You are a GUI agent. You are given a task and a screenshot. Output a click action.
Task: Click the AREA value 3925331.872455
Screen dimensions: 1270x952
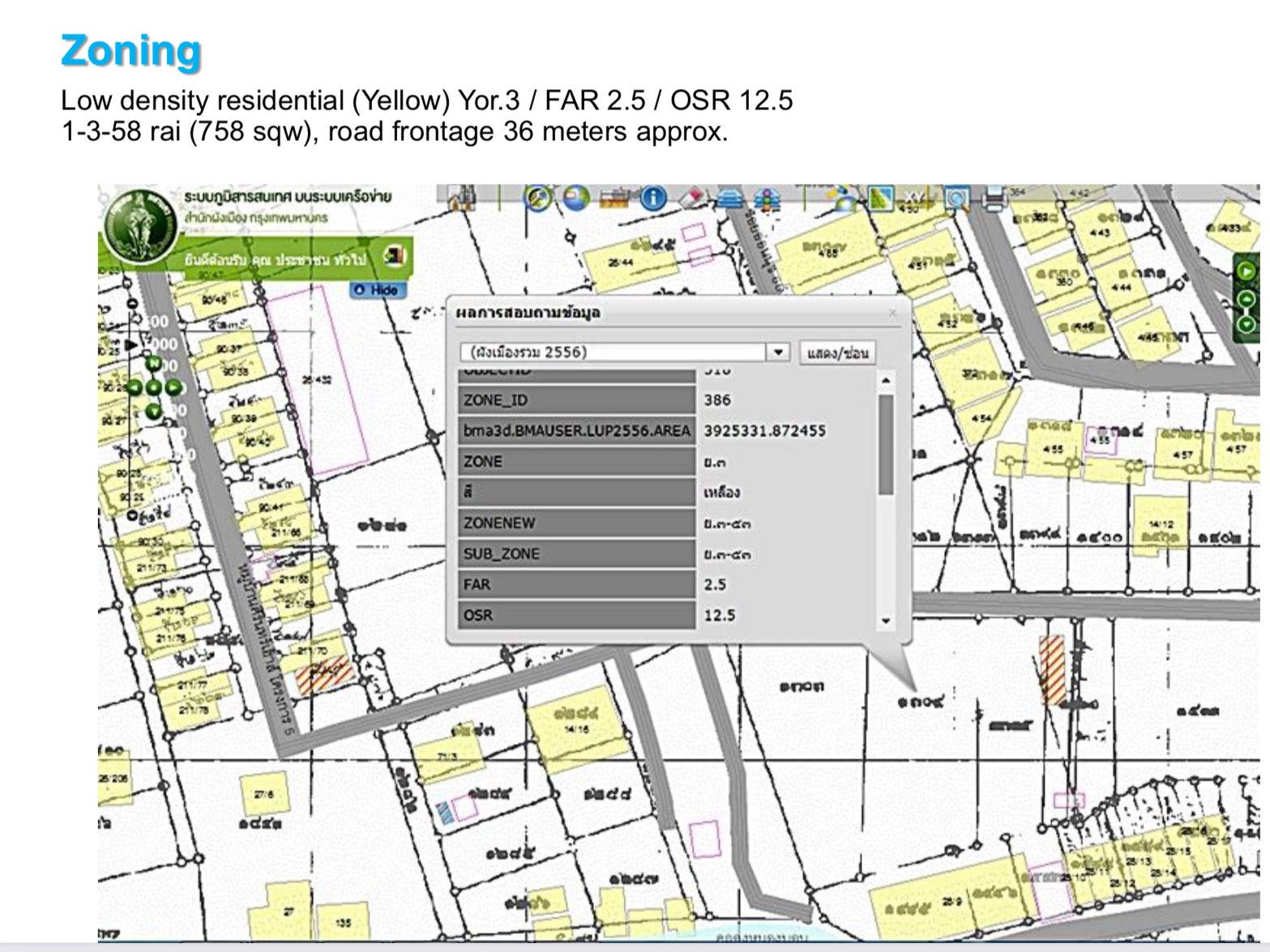pyautogui.click(x=764, y=430)
